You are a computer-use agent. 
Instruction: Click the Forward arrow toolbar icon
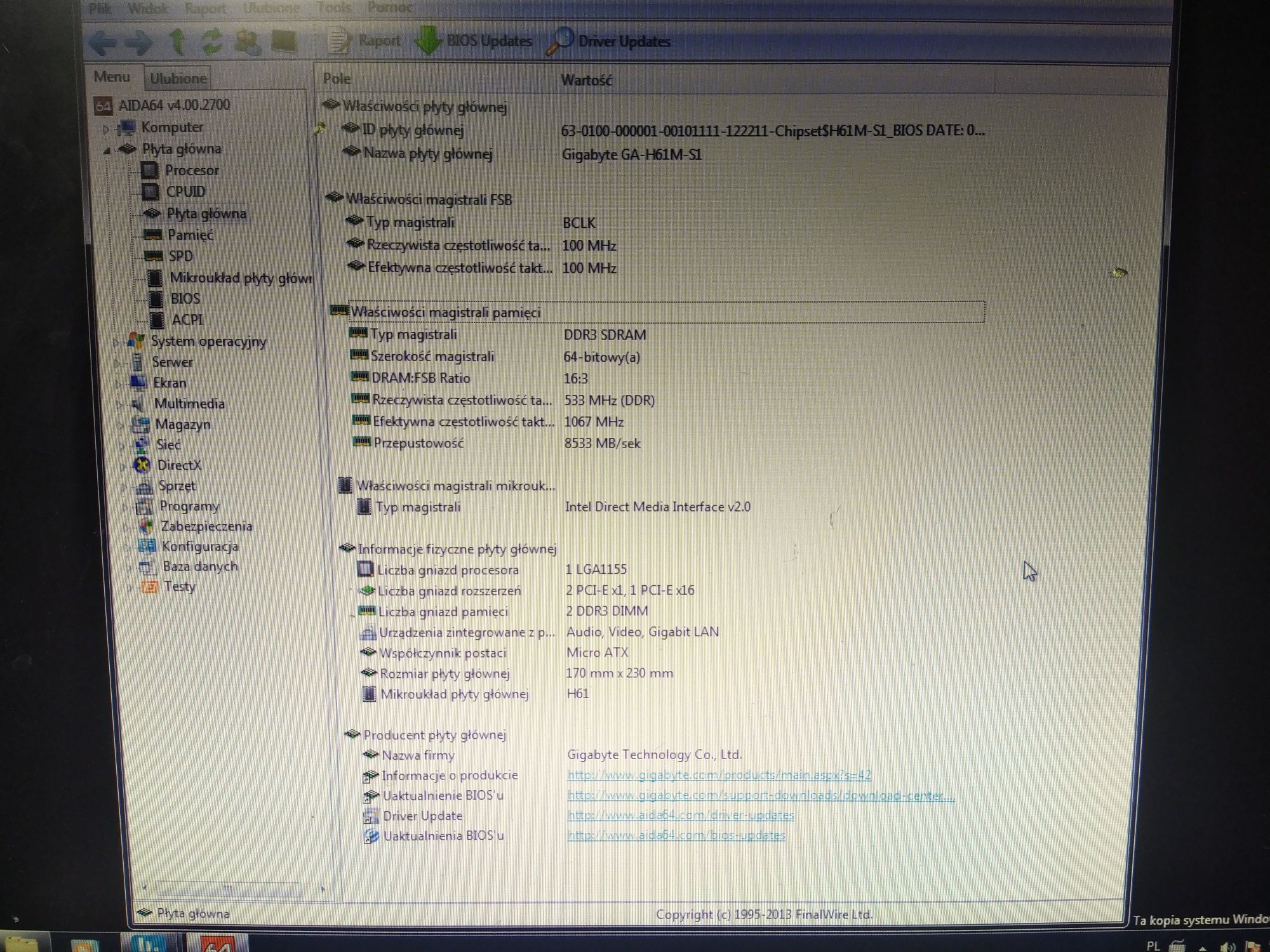[x=138, y=43]
